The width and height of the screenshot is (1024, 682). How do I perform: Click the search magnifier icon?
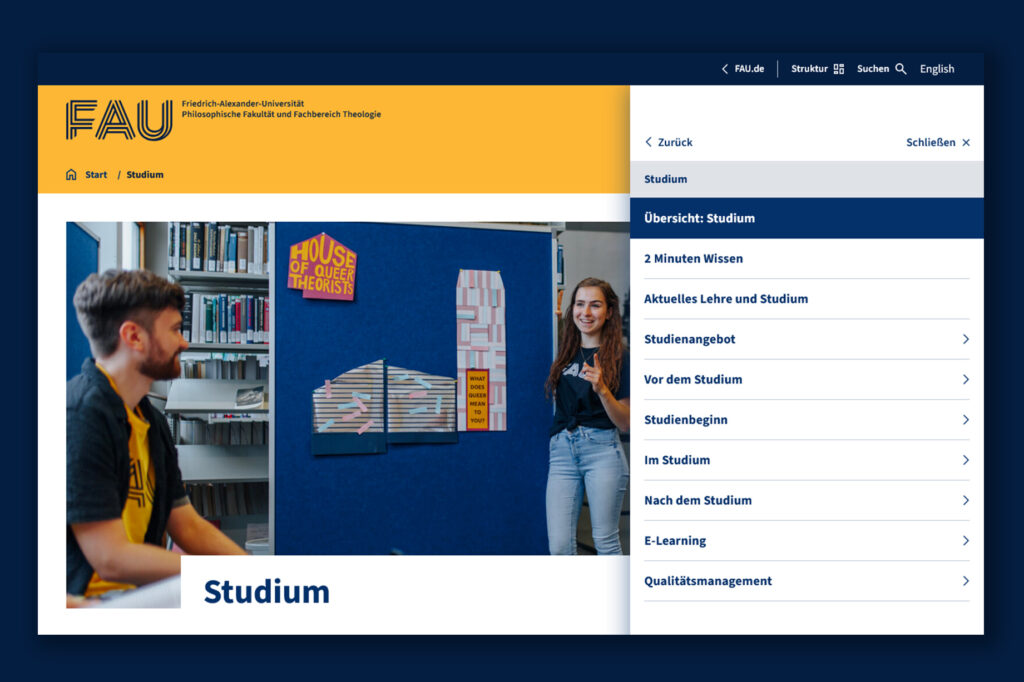coord(901,69)
